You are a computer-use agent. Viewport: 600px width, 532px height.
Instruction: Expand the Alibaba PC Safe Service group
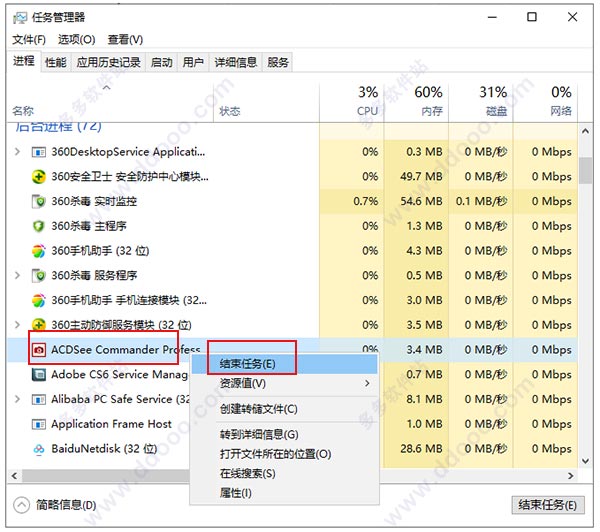17,399
